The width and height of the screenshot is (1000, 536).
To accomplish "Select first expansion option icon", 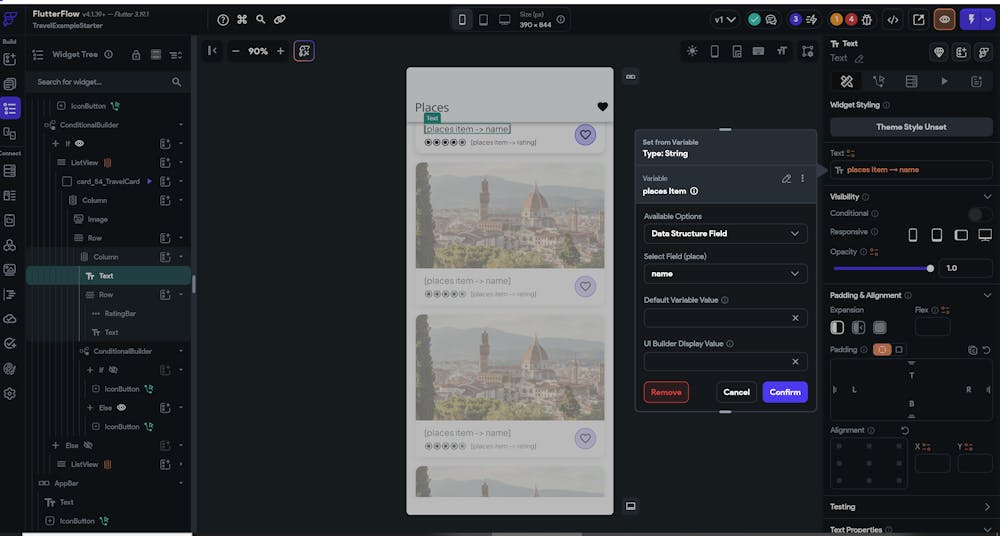I will pyautogui.click(x=837, y=327).
